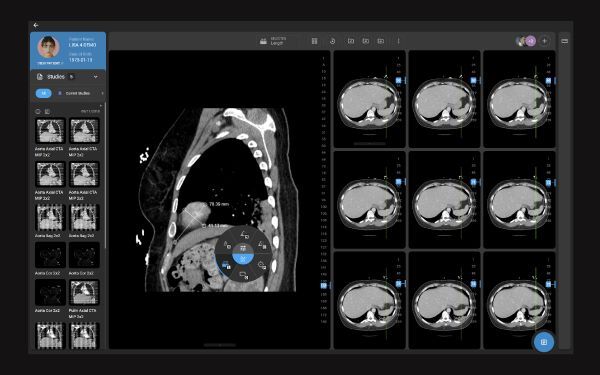This screenshot has height=375, width=600.
Task: Click the first of three screen icons in toolbar
Action: coord(351,41)
